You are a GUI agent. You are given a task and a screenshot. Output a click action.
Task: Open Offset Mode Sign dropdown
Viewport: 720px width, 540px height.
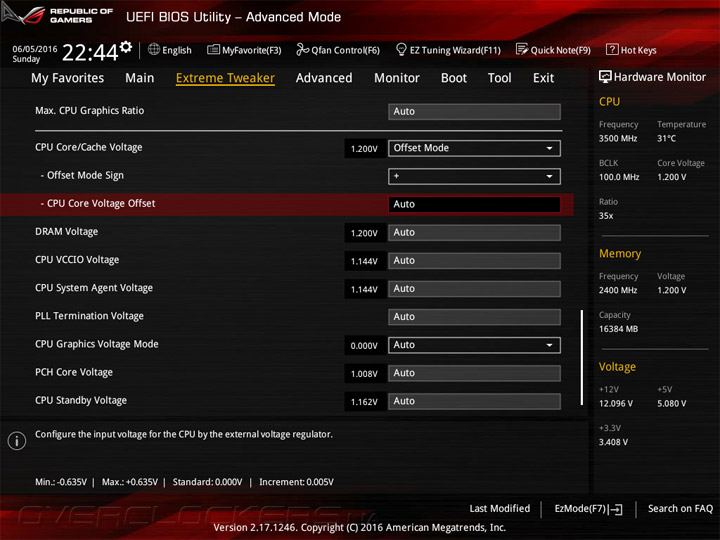point(474,176)
